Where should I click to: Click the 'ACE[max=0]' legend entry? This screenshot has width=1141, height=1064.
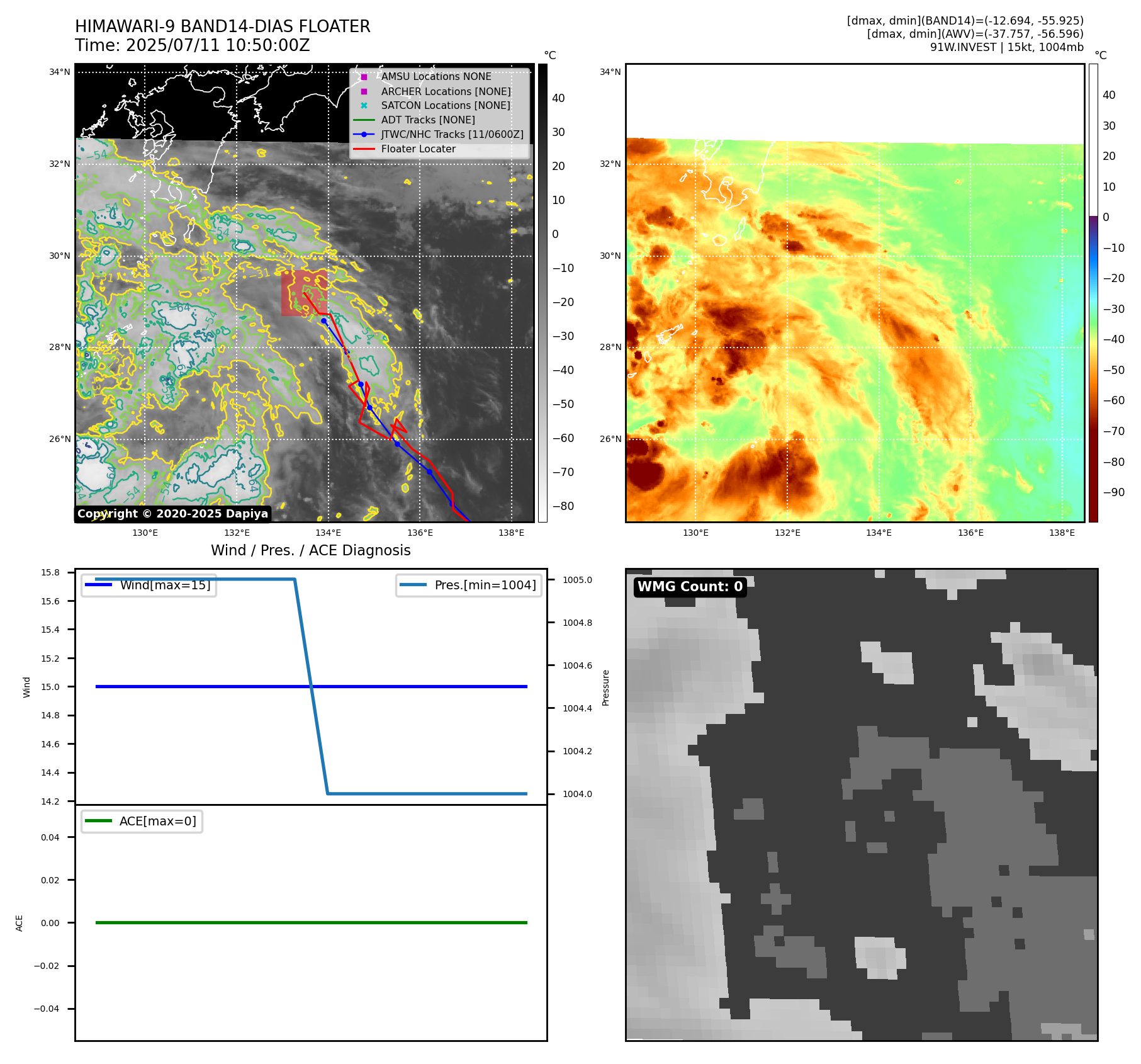[142, 821]
